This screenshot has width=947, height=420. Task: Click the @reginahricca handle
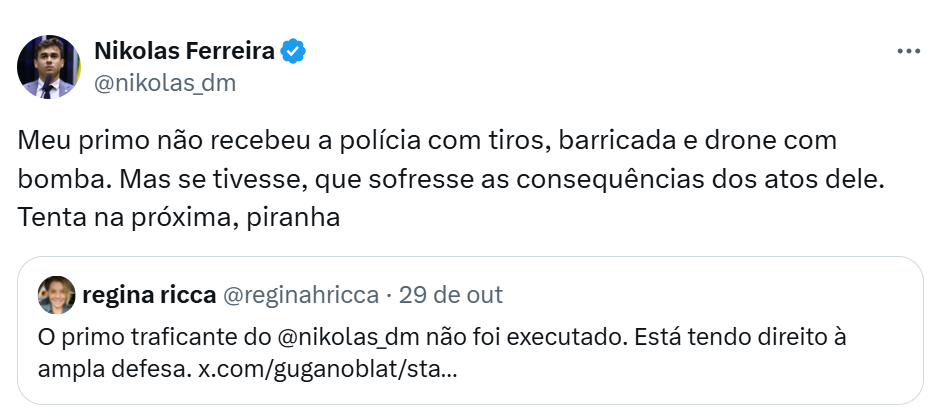pos(299,295)
